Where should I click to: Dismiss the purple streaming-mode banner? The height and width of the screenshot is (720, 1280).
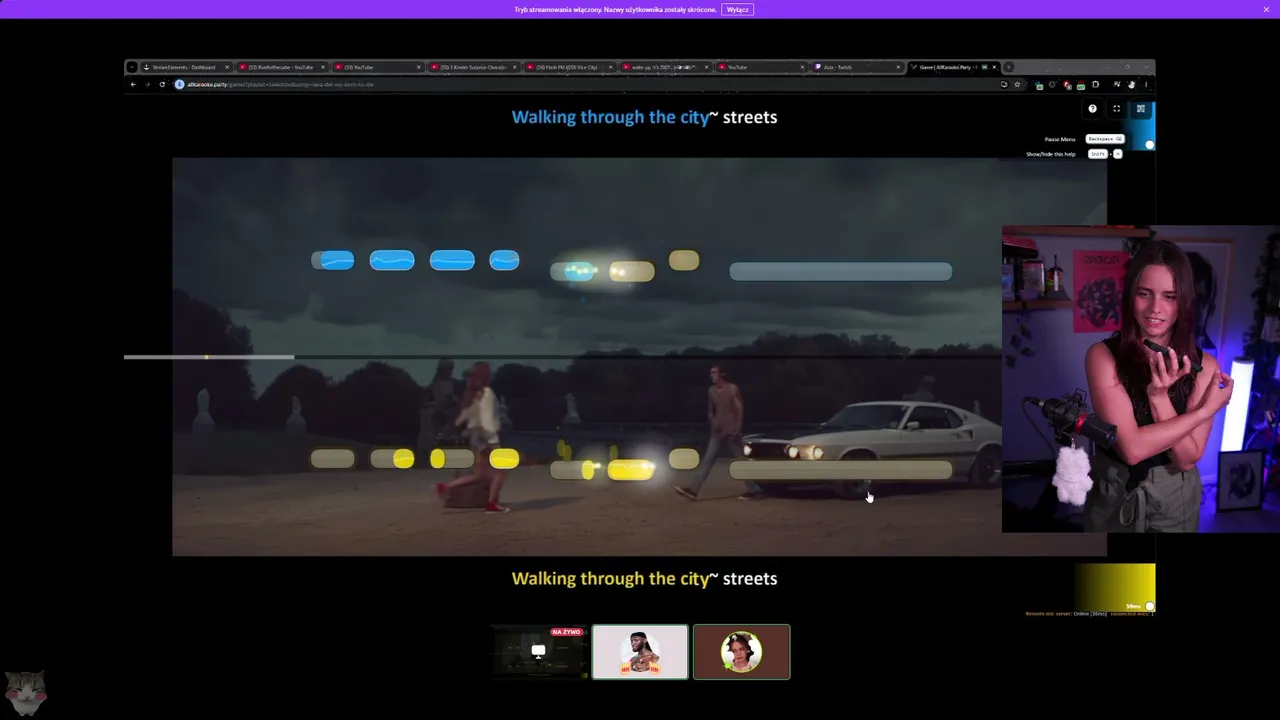coord(1266,9)
